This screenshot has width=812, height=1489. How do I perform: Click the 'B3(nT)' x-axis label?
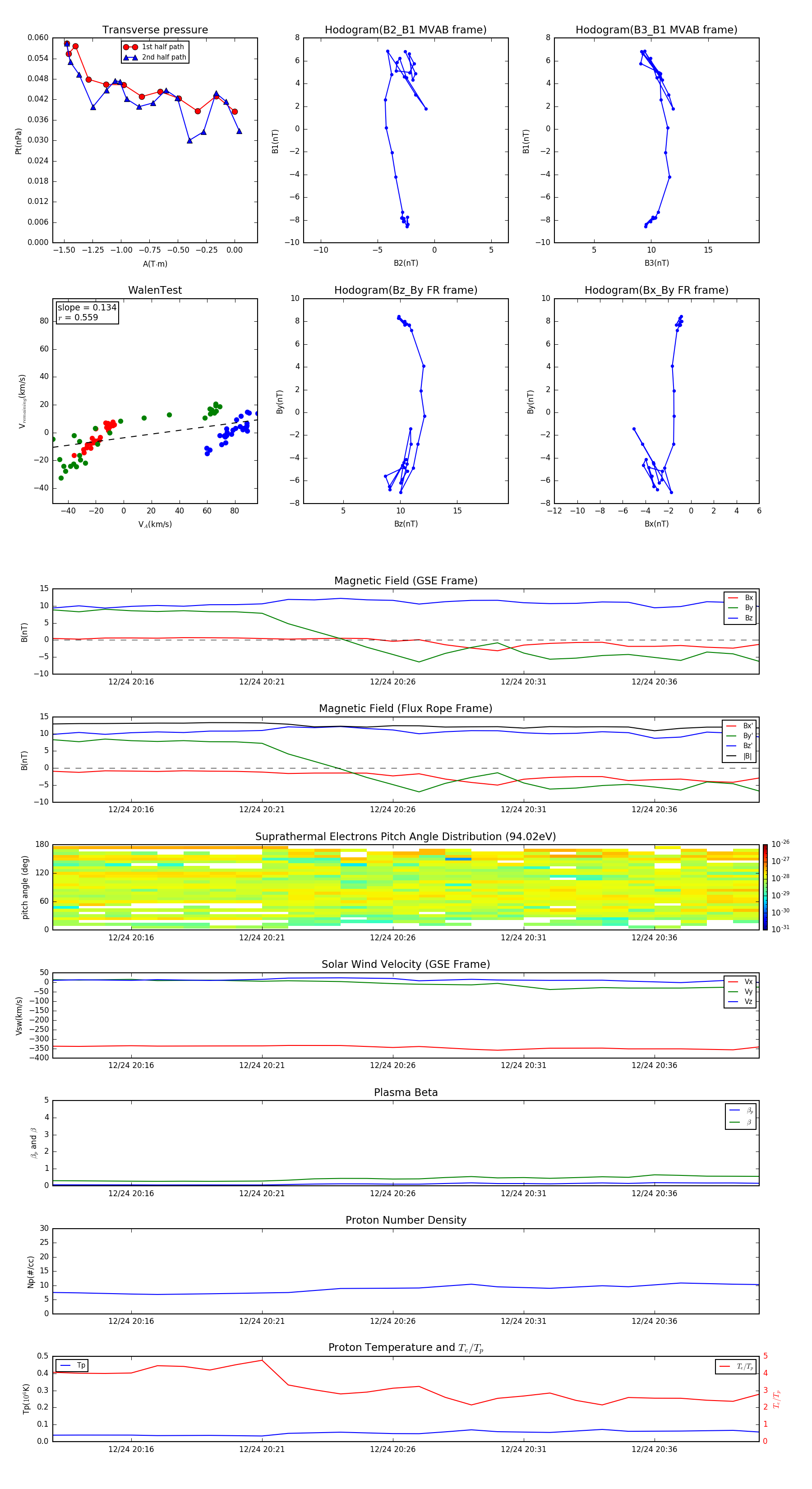[x=656, y=263]
